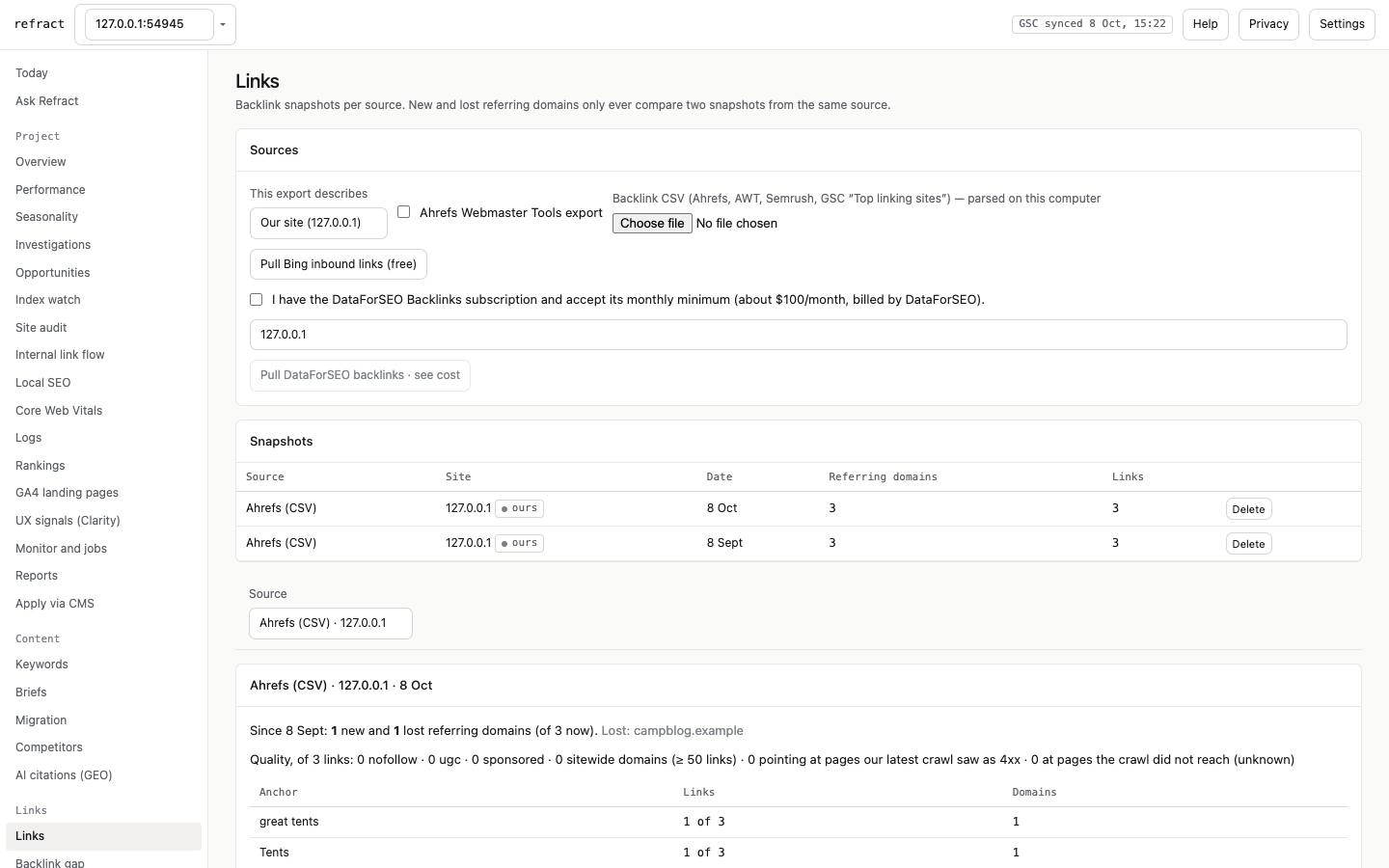Open the Source dropdown Ahrefs (CSV) · 127.0.0.1
The height and width of the screenshot is (868, 1389).
(331, 623)
